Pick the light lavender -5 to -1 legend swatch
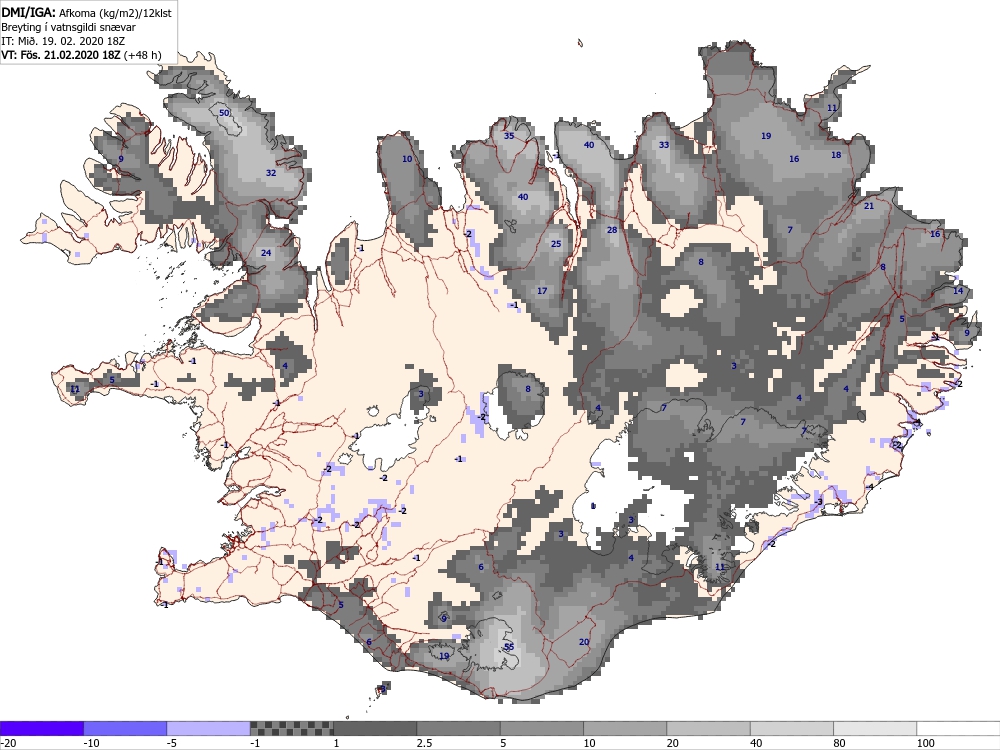This screenshot has height=750, width=1000. (x=209, y=728)
